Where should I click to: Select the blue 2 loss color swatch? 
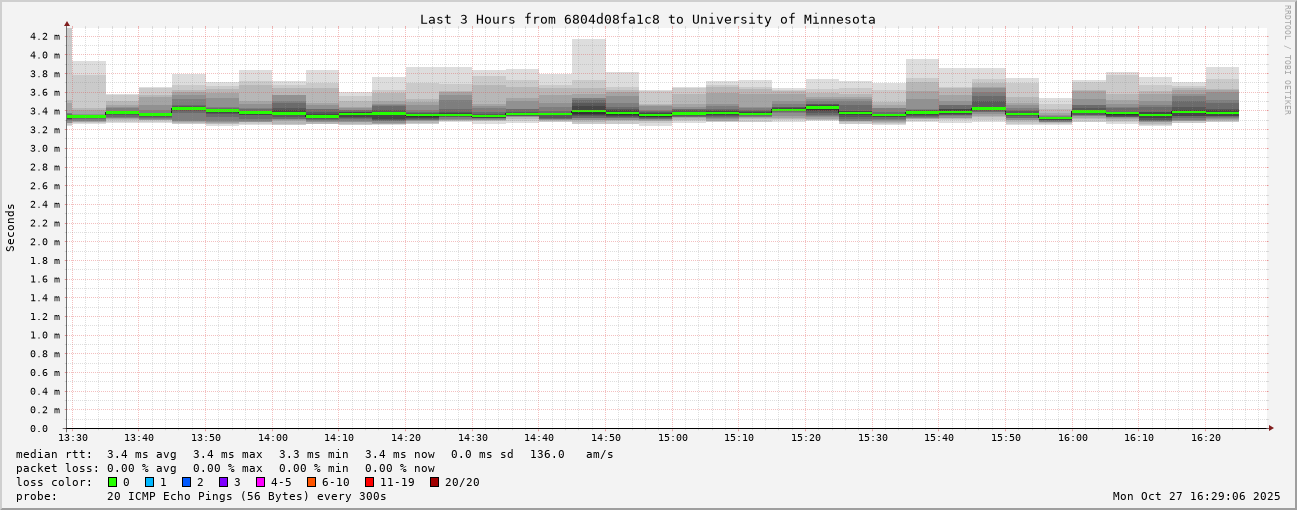pyautogui.click(x=187, y=482)
